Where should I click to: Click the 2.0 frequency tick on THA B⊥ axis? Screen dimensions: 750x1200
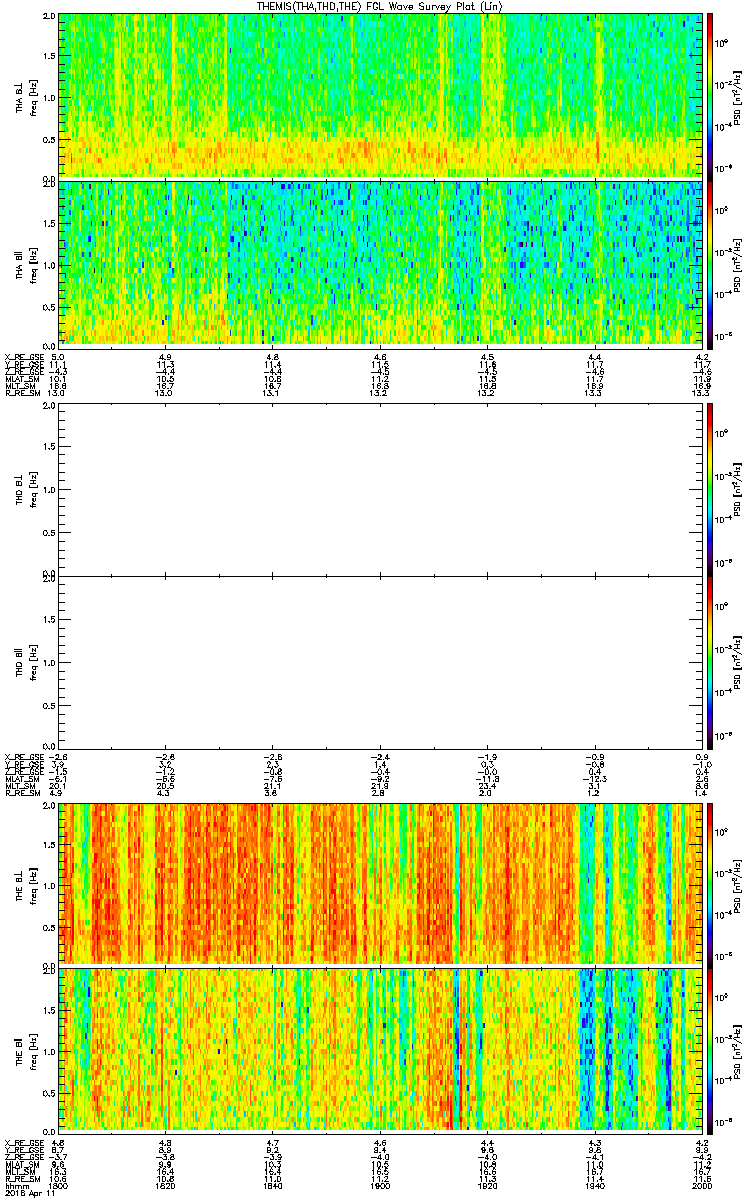coord(49,17)
